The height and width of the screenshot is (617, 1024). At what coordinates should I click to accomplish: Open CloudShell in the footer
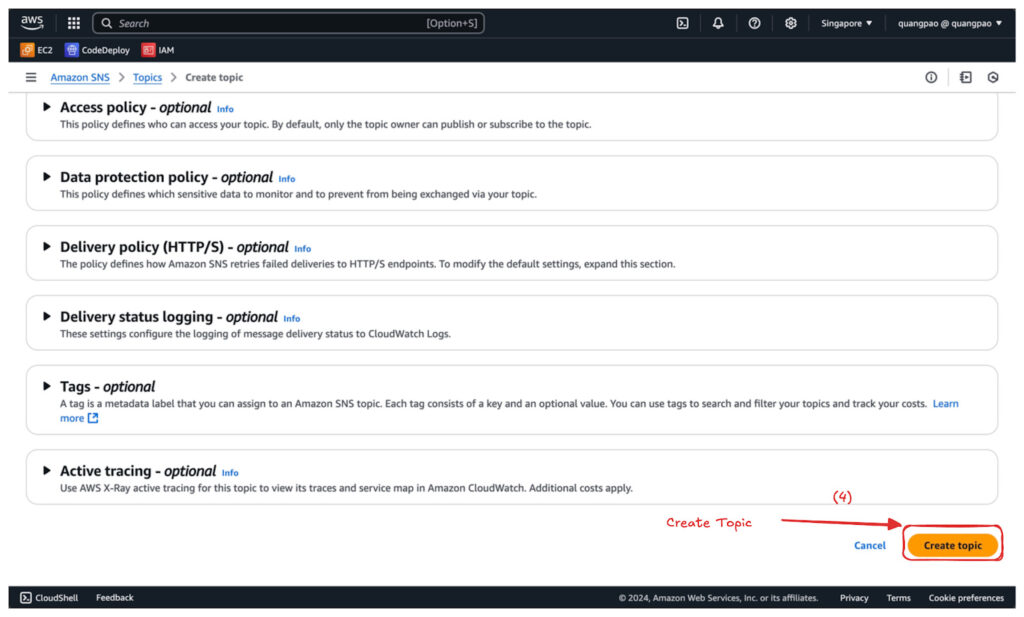tap(49, 598)
